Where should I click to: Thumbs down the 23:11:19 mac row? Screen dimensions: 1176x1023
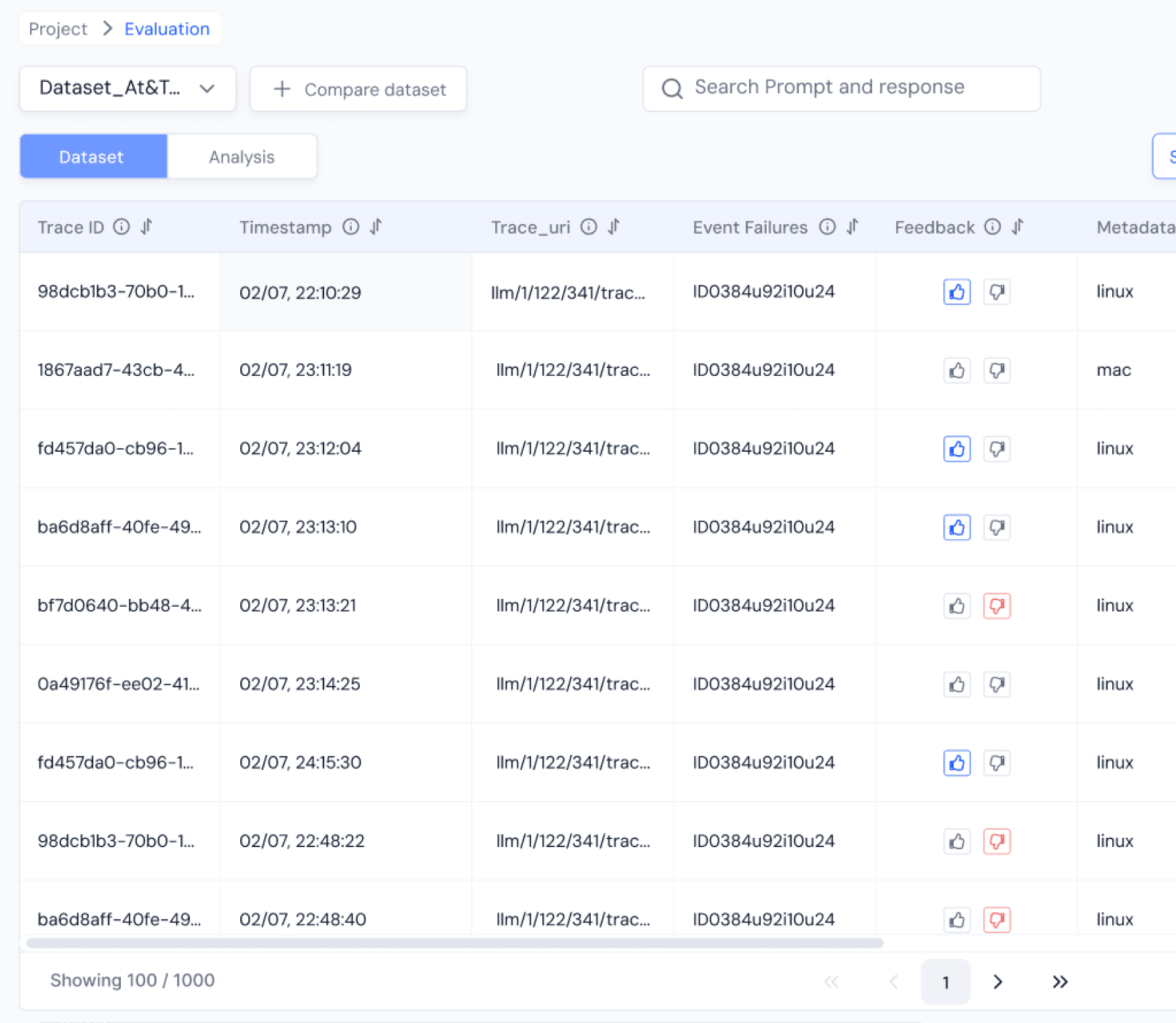point(997,370)
